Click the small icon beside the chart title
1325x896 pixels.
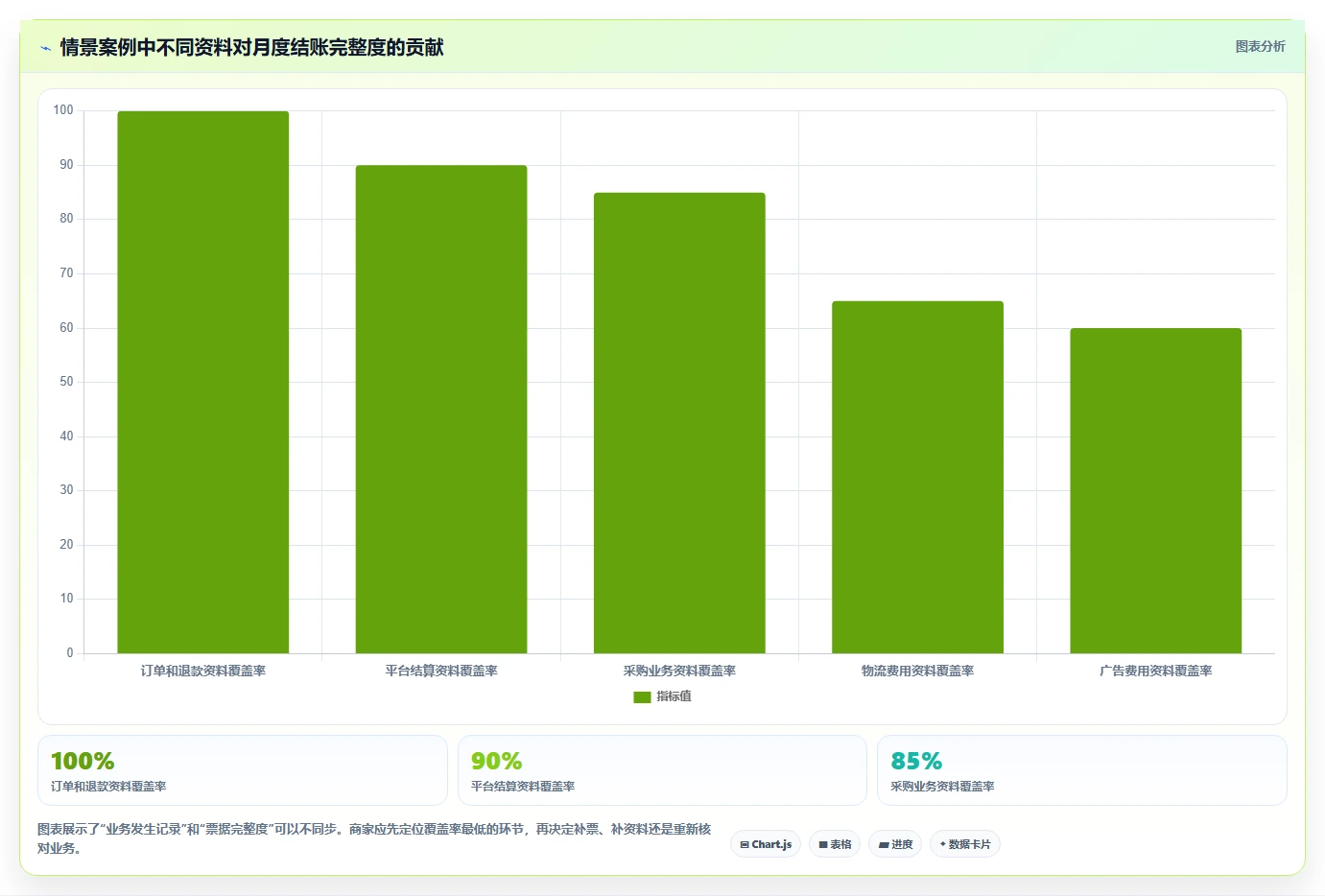tap(45, 48)
